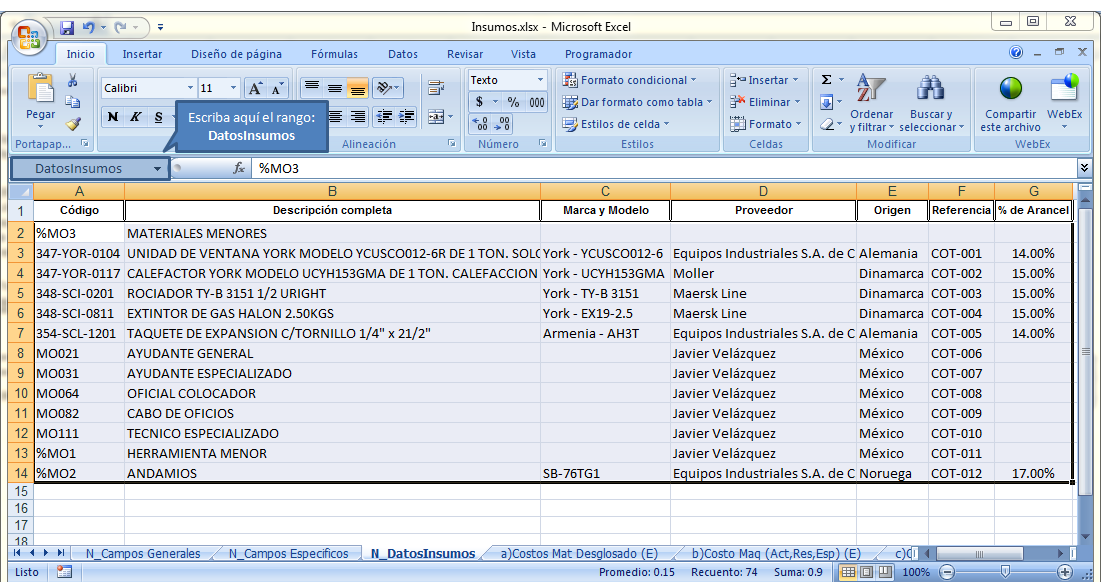Undo last action in quick access toolbar

(88, 27)
